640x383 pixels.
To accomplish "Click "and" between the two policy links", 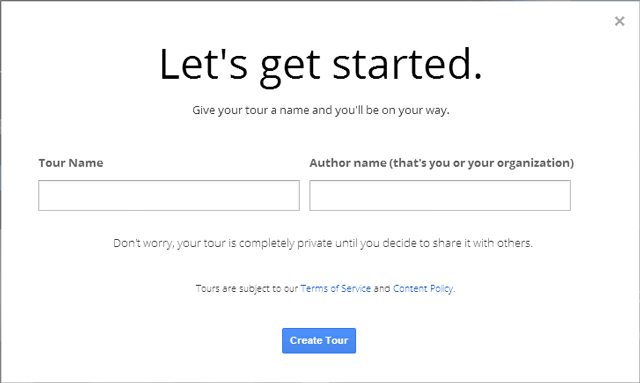I will tap(382, 288).
